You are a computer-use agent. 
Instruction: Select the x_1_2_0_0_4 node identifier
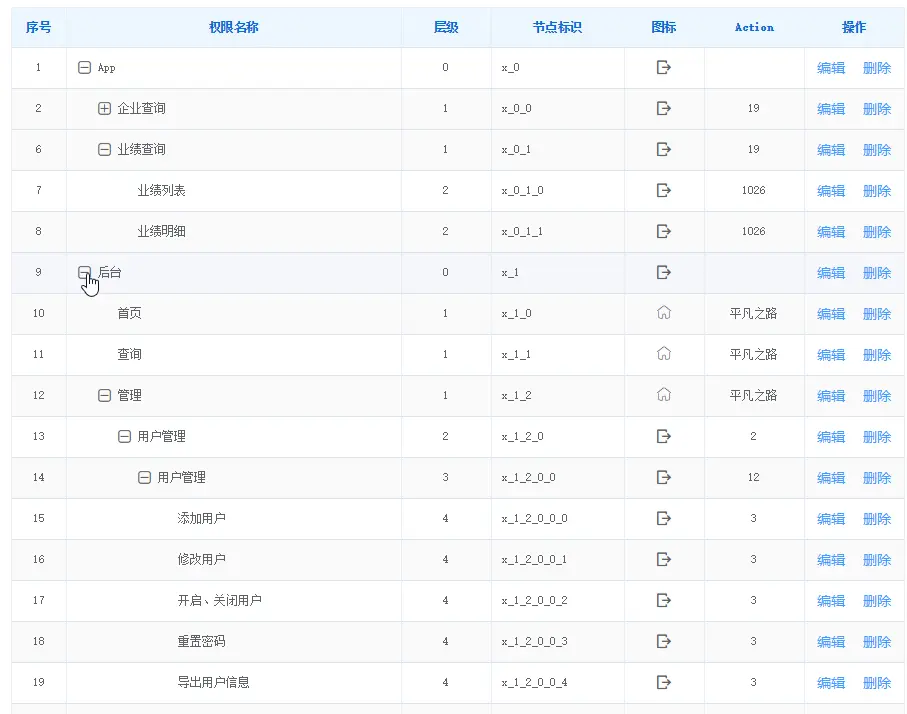(x=534, y=683)
